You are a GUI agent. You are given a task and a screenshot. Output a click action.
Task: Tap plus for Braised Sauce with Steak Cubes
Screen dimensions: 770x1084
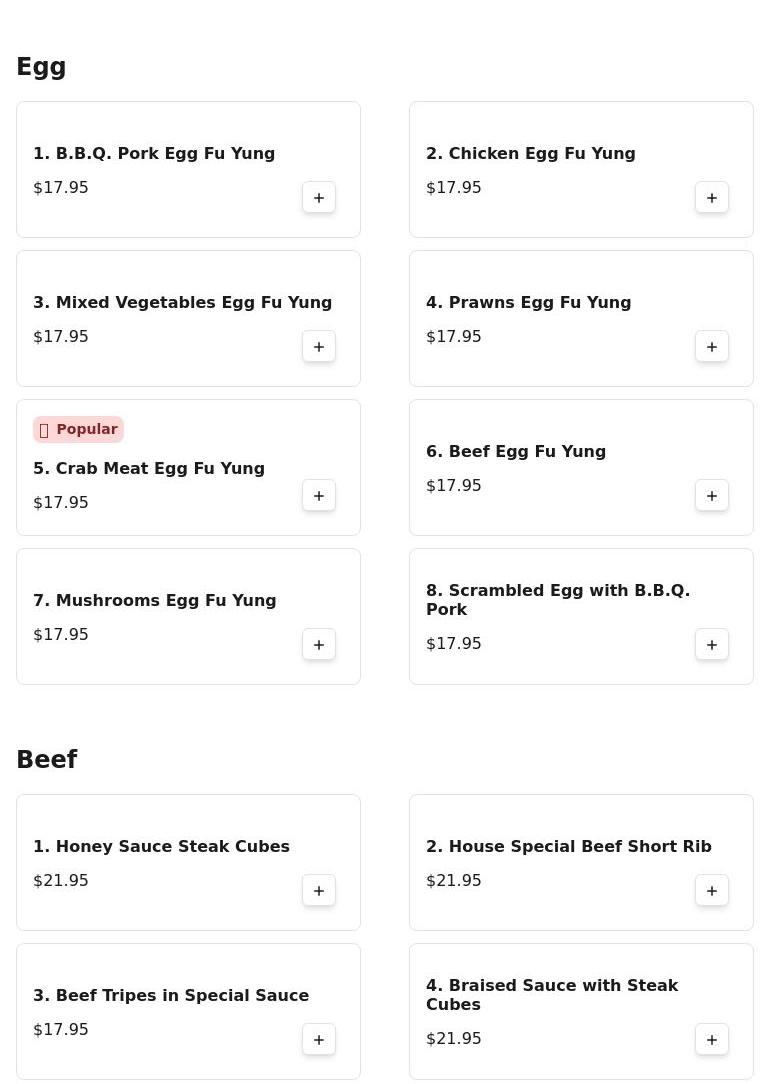tap(711, 1040)
